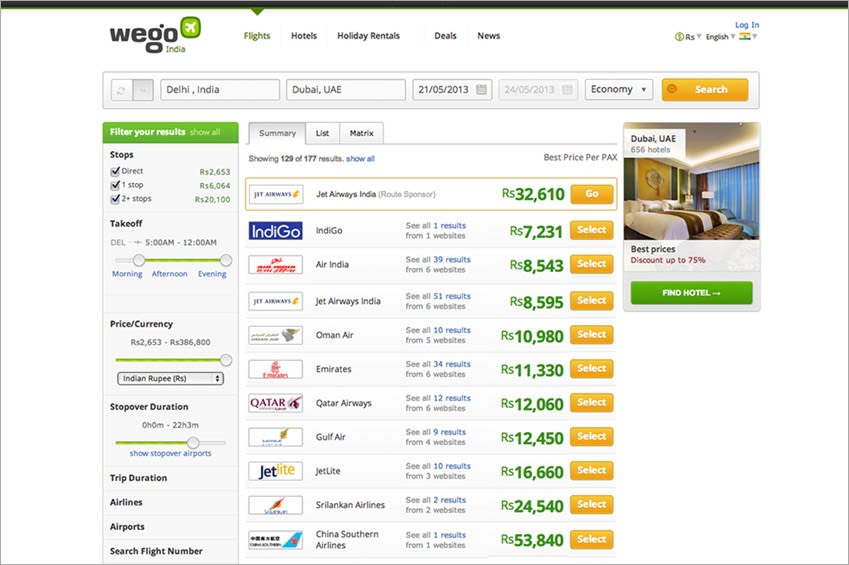Screen dimensions: 849x565
Task: Click the orange Search button
Action: (705, 89)
